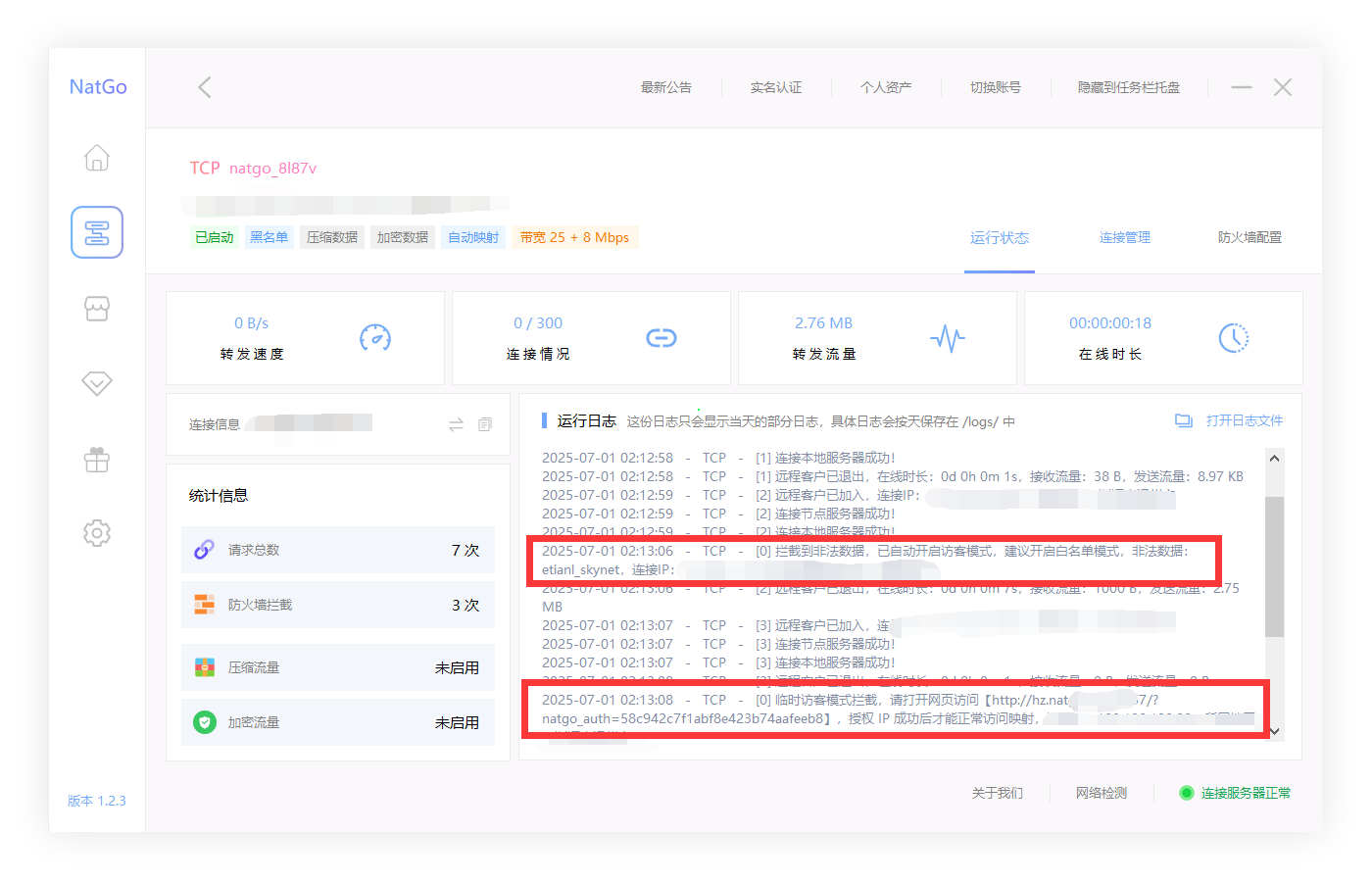Click the log scrollbar down arrow
The width and height of the screenshot is (1372, 882).
click(x=1274, y=731)
